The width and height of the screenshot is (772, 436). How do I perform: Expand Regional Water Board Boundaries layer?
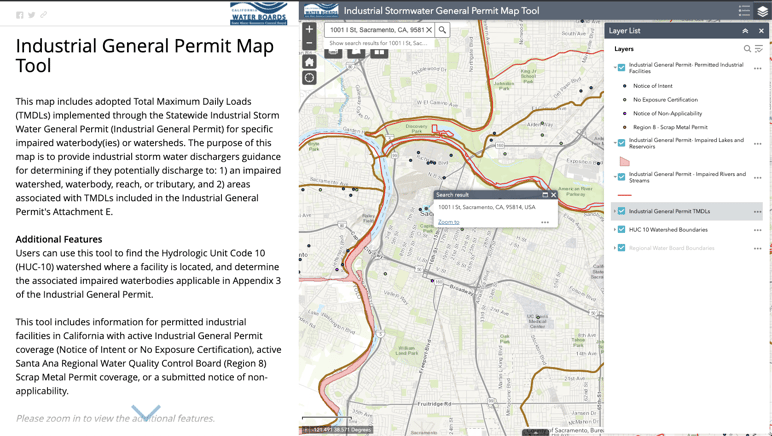click(615, 248)
